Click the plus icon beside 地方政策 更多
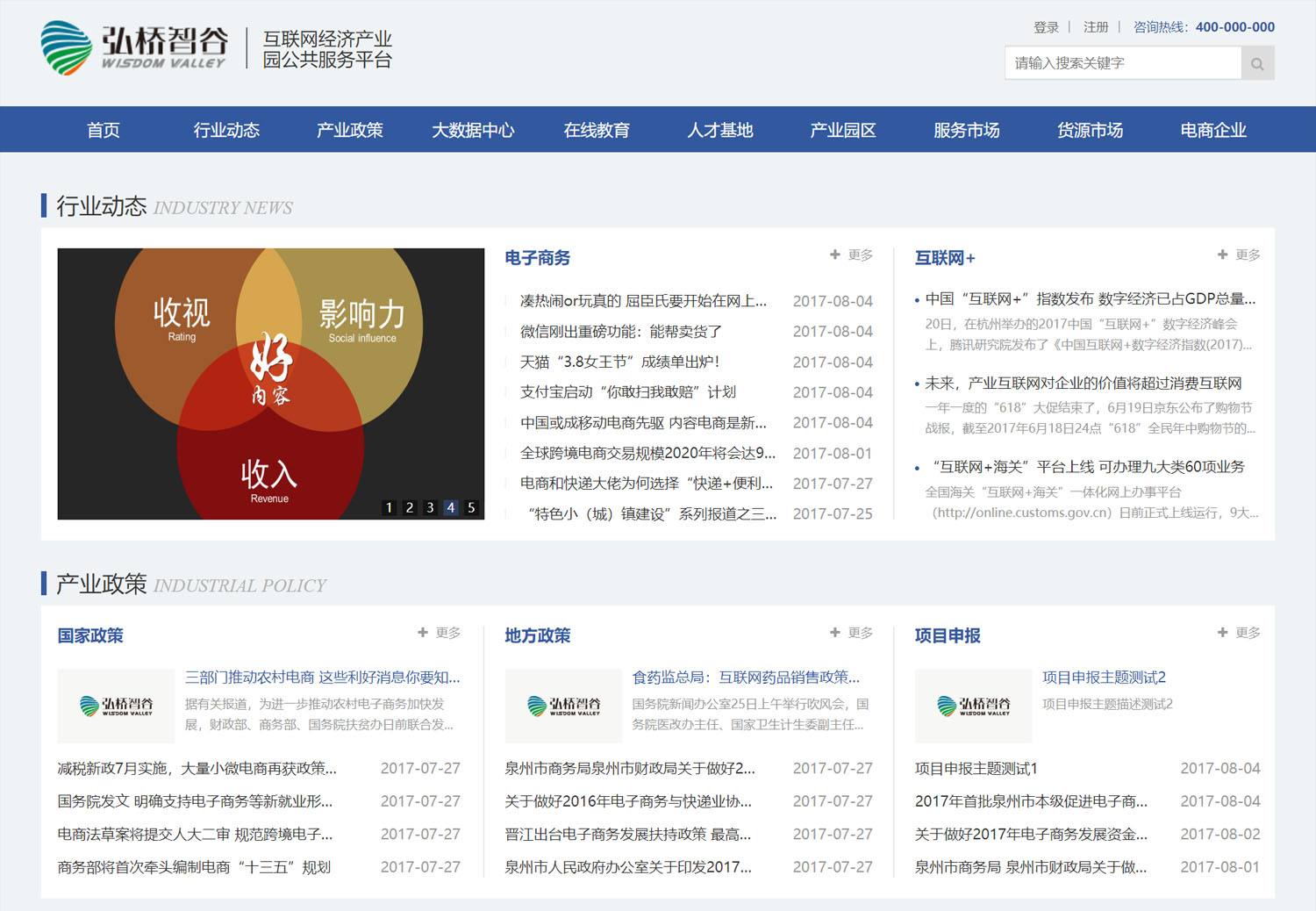 [835, 632]
